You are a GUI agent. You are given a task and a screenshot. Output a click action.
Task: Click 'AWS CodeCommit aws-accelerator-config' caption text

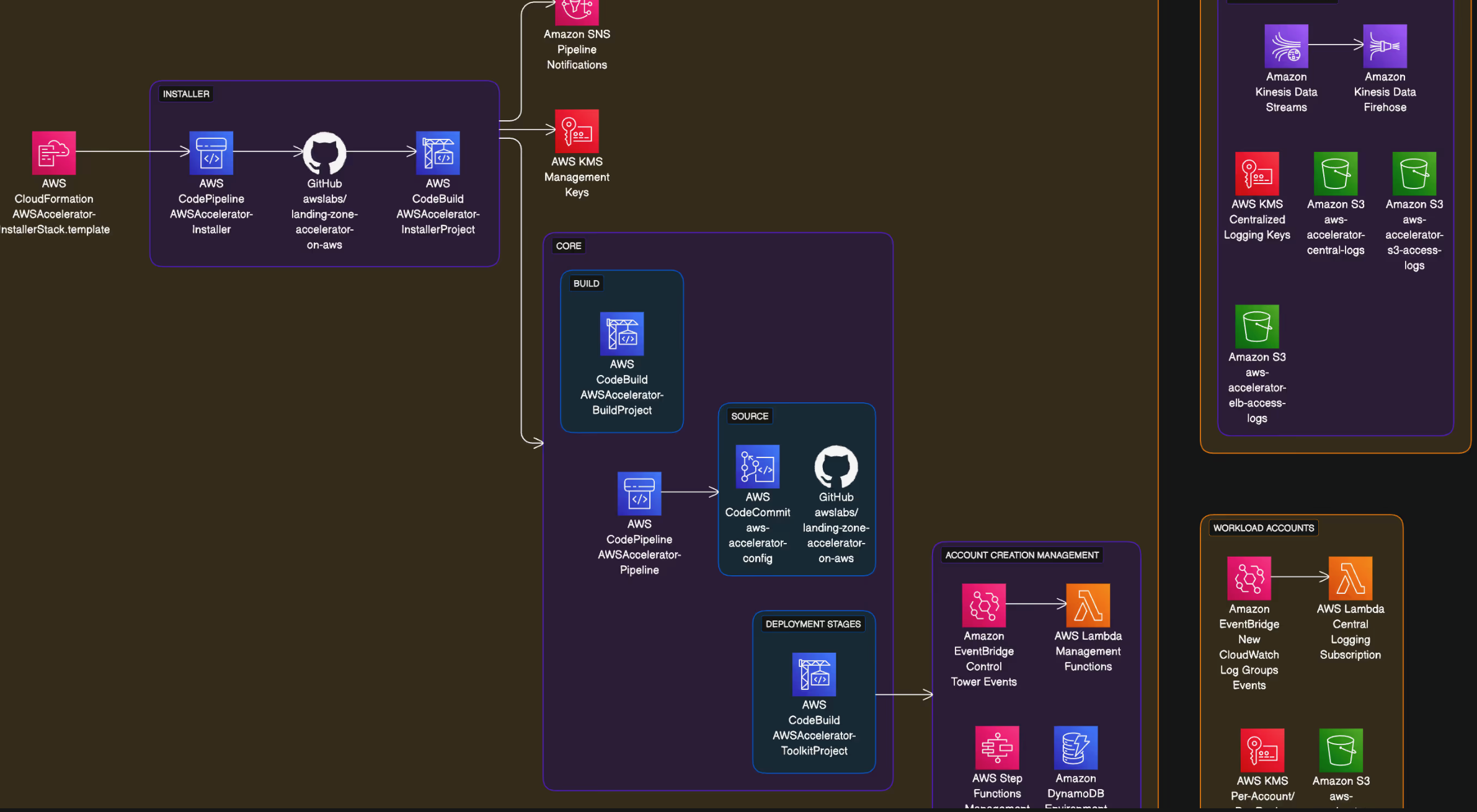pos(758,528)
